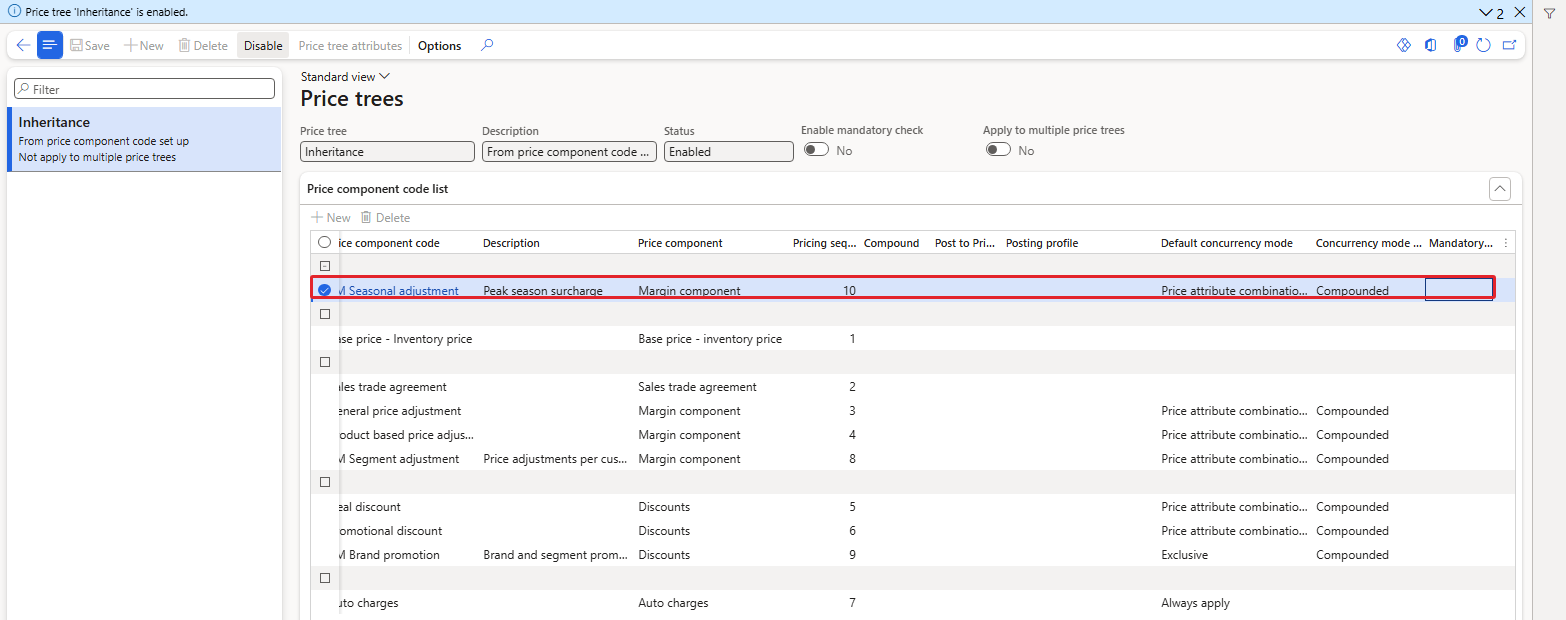This screenshot has height=620, width=1566.
Task: Toggle Enable mandatory check switch
Action: [816, 150]
